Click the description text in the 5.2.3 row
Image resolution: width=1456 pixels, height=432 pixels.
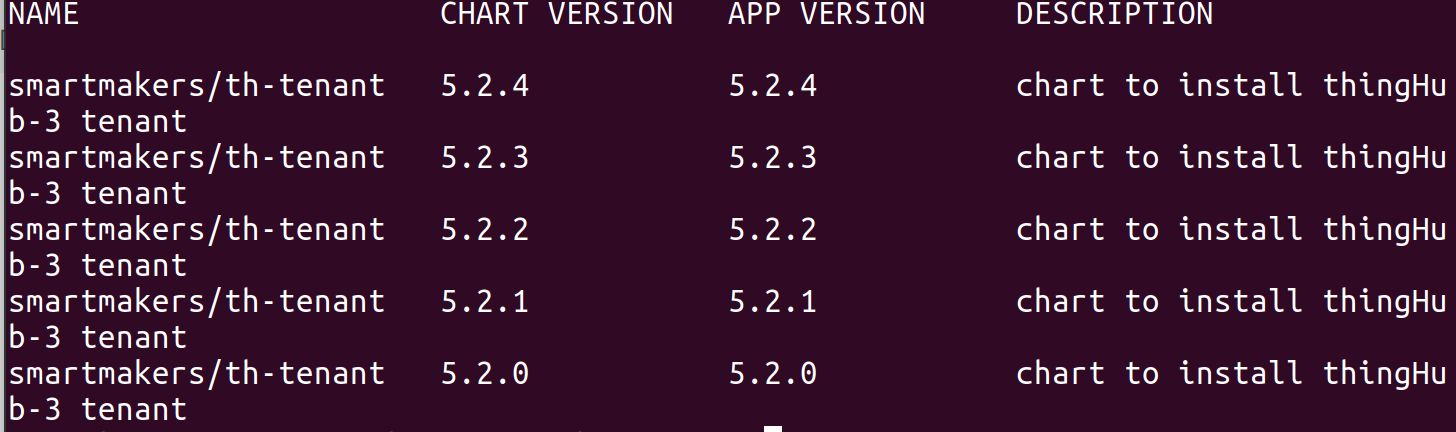(x=1230, y=158)
